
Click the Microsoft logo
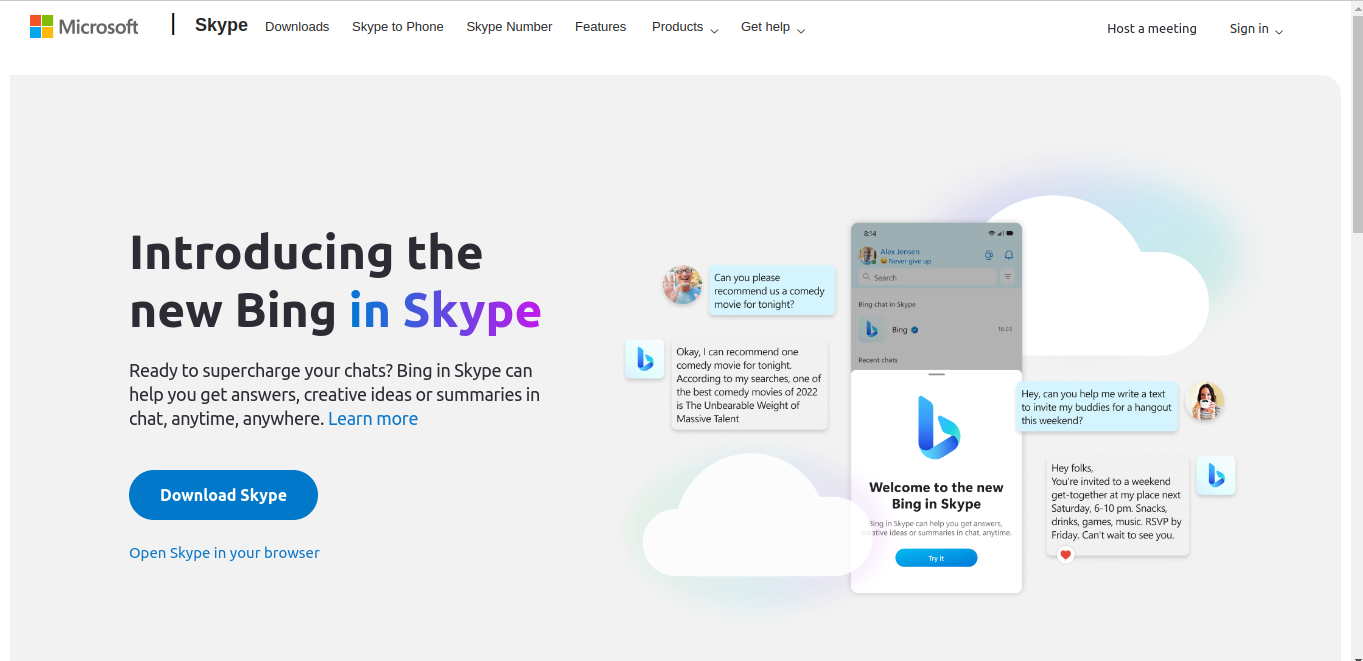click(x=84, y=27)
